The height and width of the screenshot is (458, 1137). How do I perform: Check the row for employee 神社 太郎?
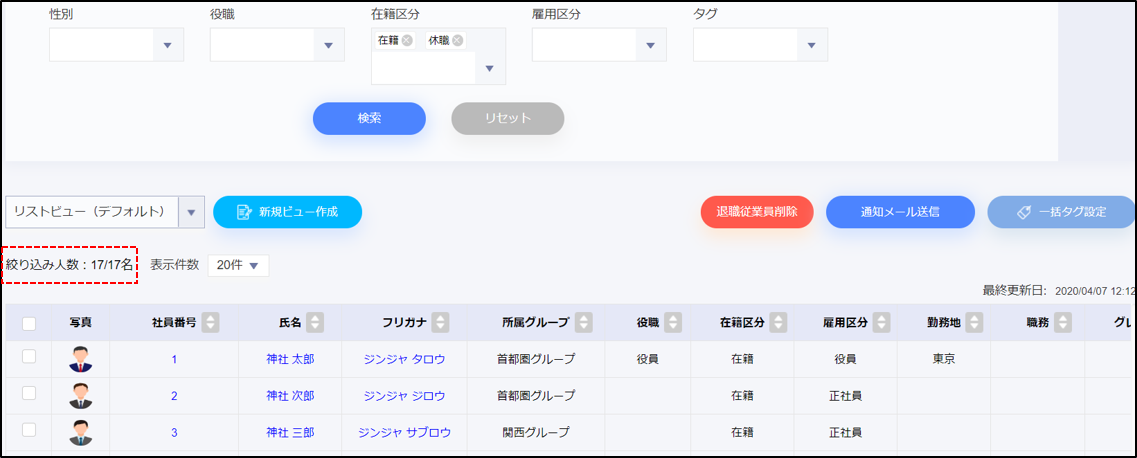point(29,357)
